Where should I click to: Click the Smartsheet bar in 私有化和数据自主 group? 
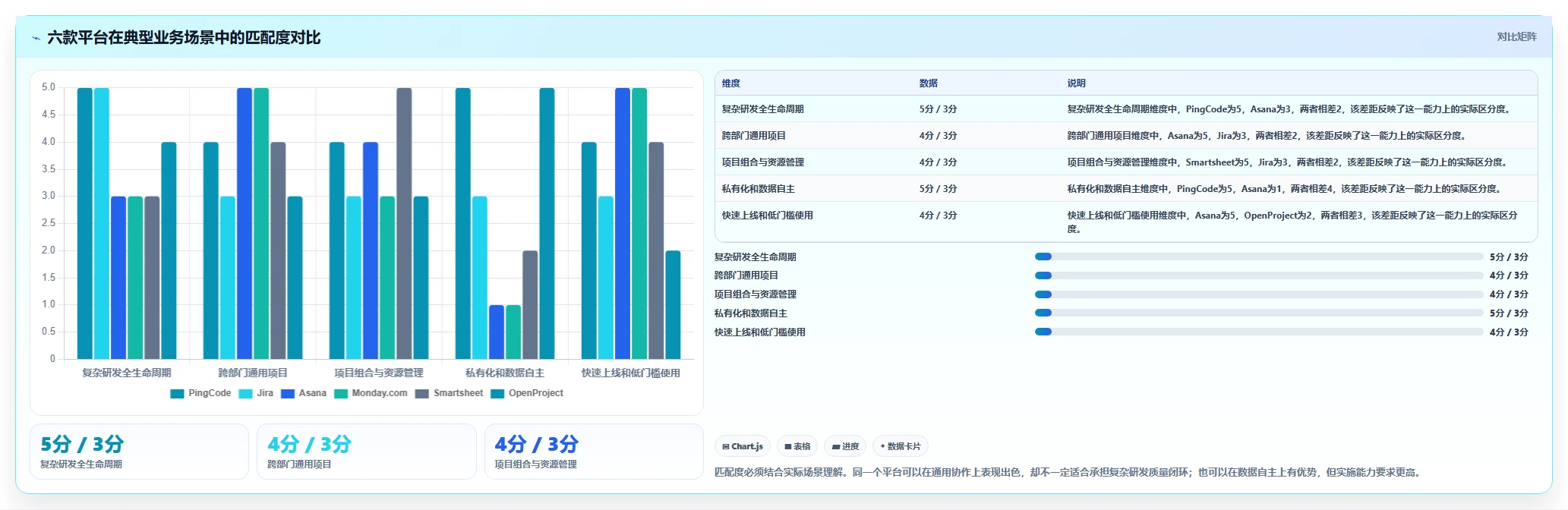pos(530,304)
